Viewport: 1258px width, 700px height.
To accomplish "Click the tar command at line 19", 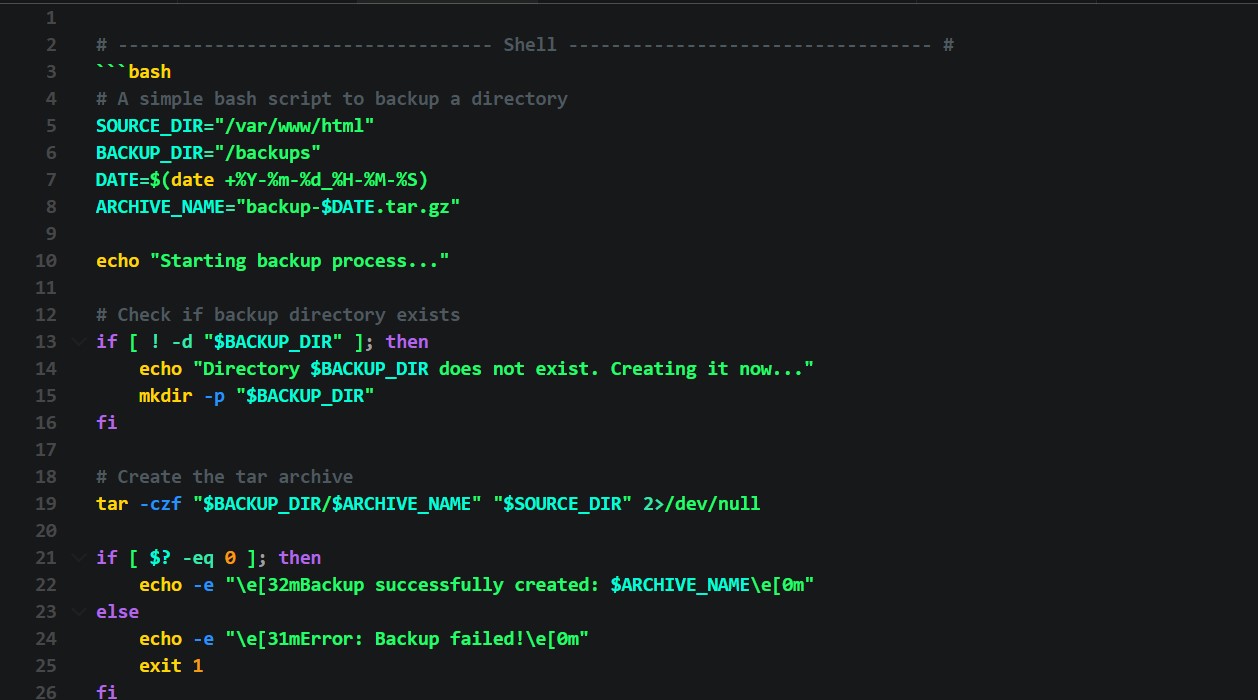I will point(428,504).
